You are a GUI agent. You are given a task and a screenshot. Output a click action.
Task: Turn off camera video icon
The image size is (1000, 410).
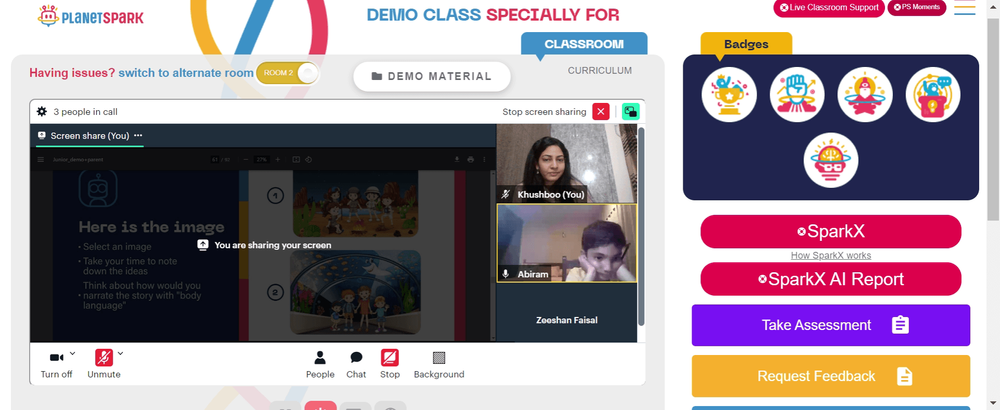click(56, 358)
